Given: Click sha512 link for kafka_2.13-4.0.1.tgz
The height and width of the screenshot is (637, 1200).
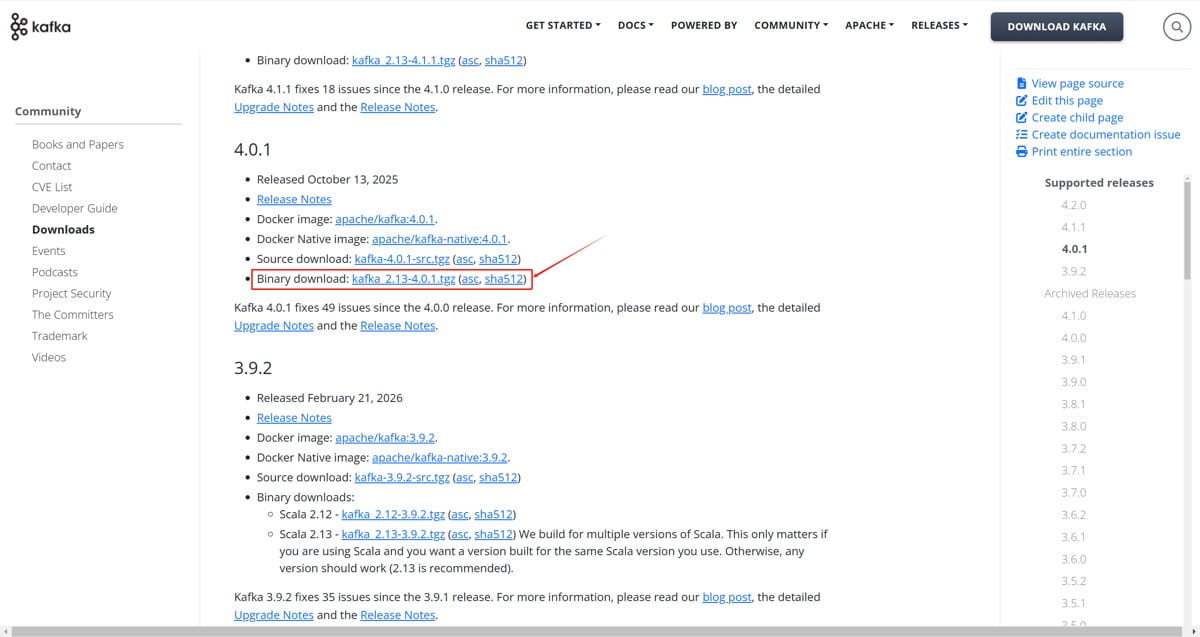Looking at the screenshot, I should point(504,279).
